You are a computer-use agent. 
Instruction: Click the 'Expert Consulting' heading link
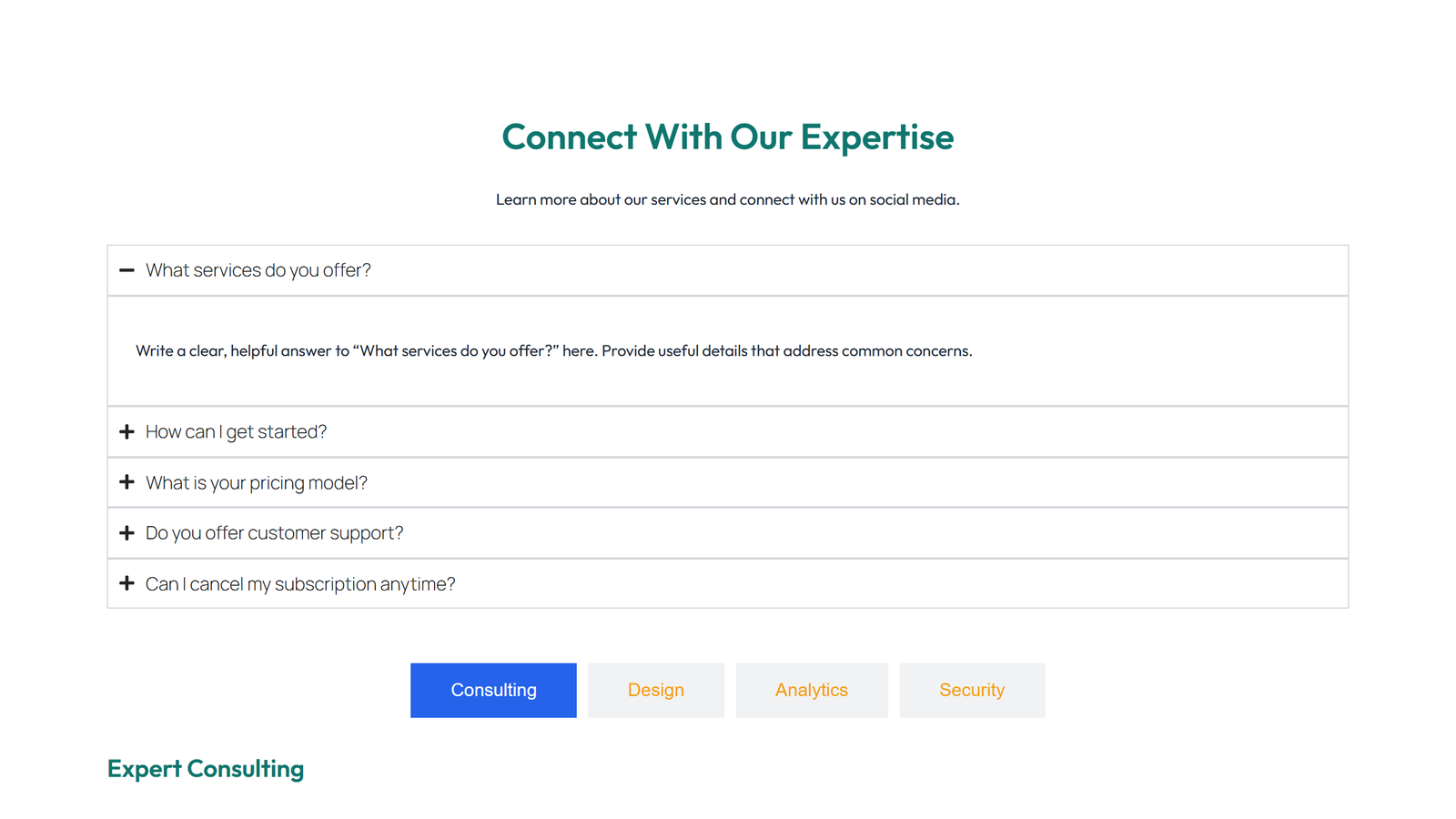click(205, 769)
